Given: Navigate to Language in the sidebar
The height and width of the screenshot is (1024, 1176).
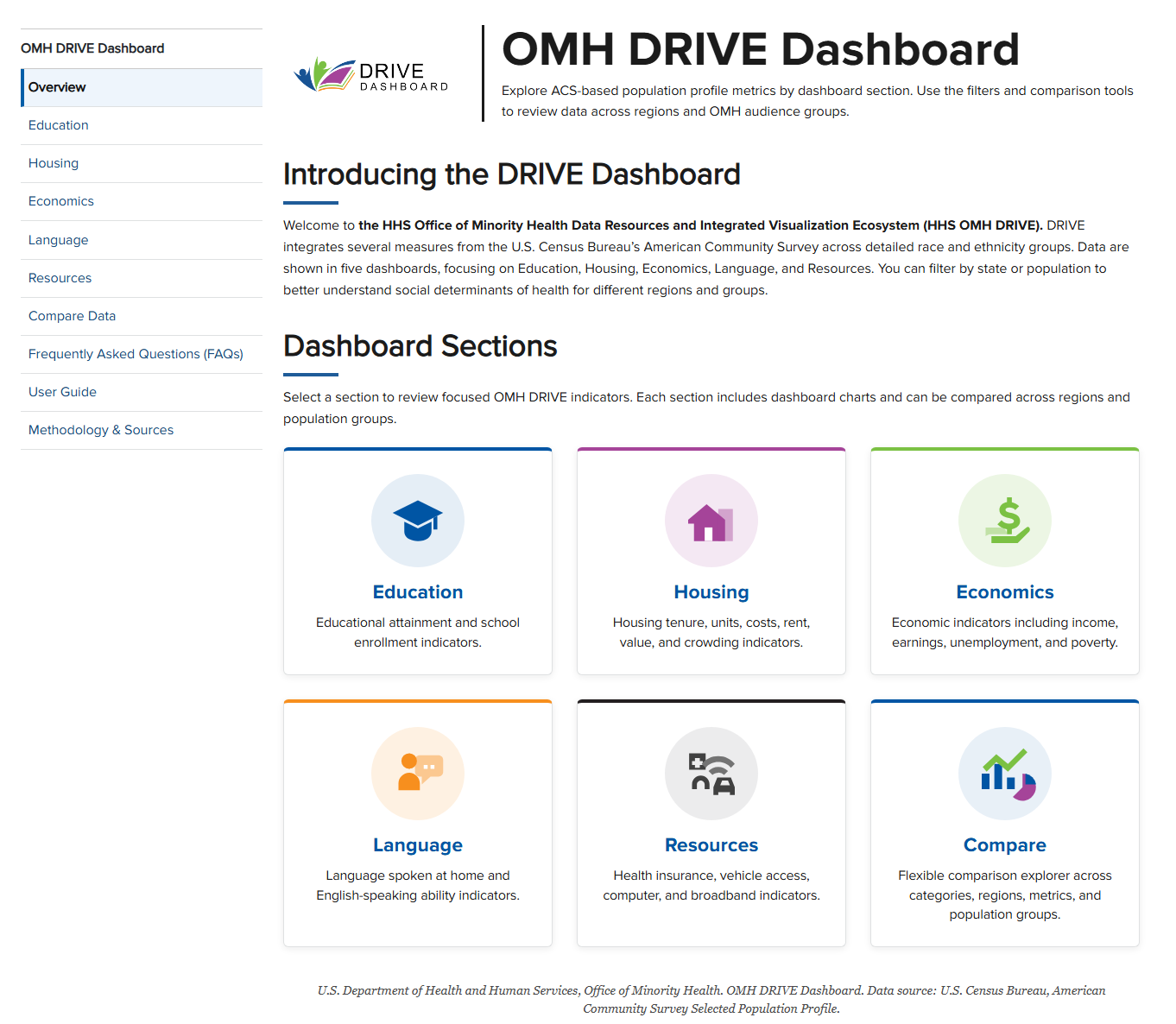Looking at the screenshot, I should [x=142, y=240].
